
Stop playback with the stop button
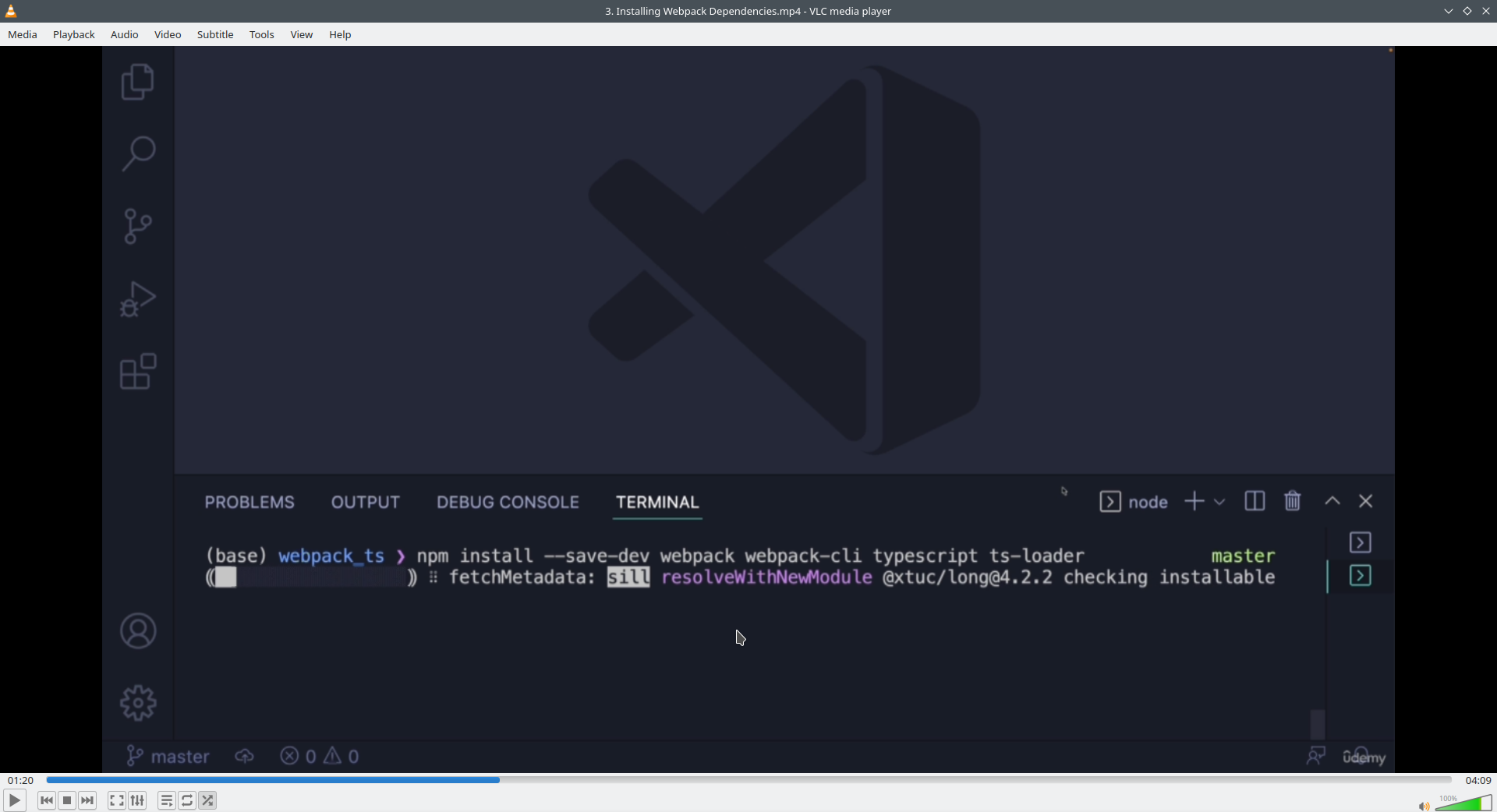(x=67, y=800)
